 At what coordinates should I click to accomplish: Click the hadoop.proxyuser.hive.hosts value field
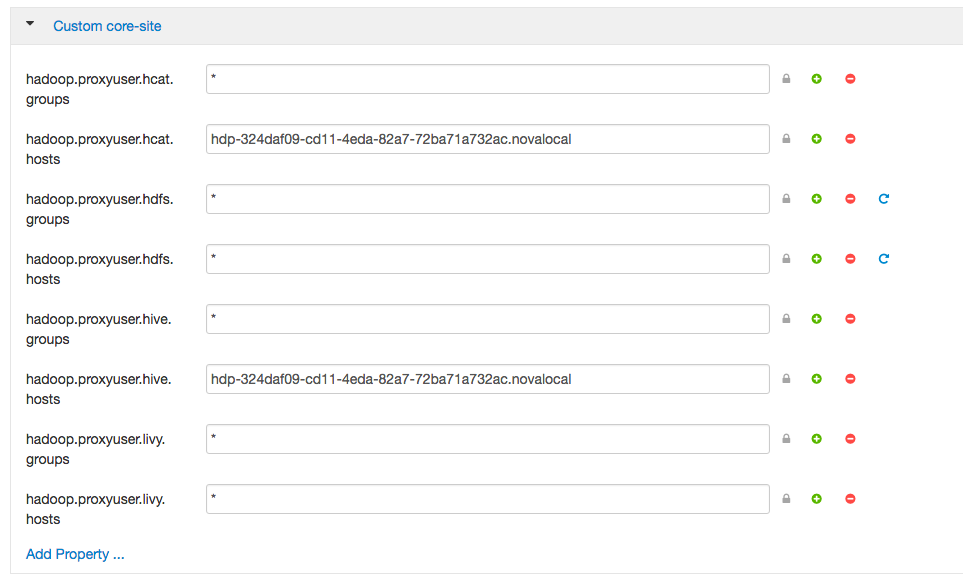(487, 379)
